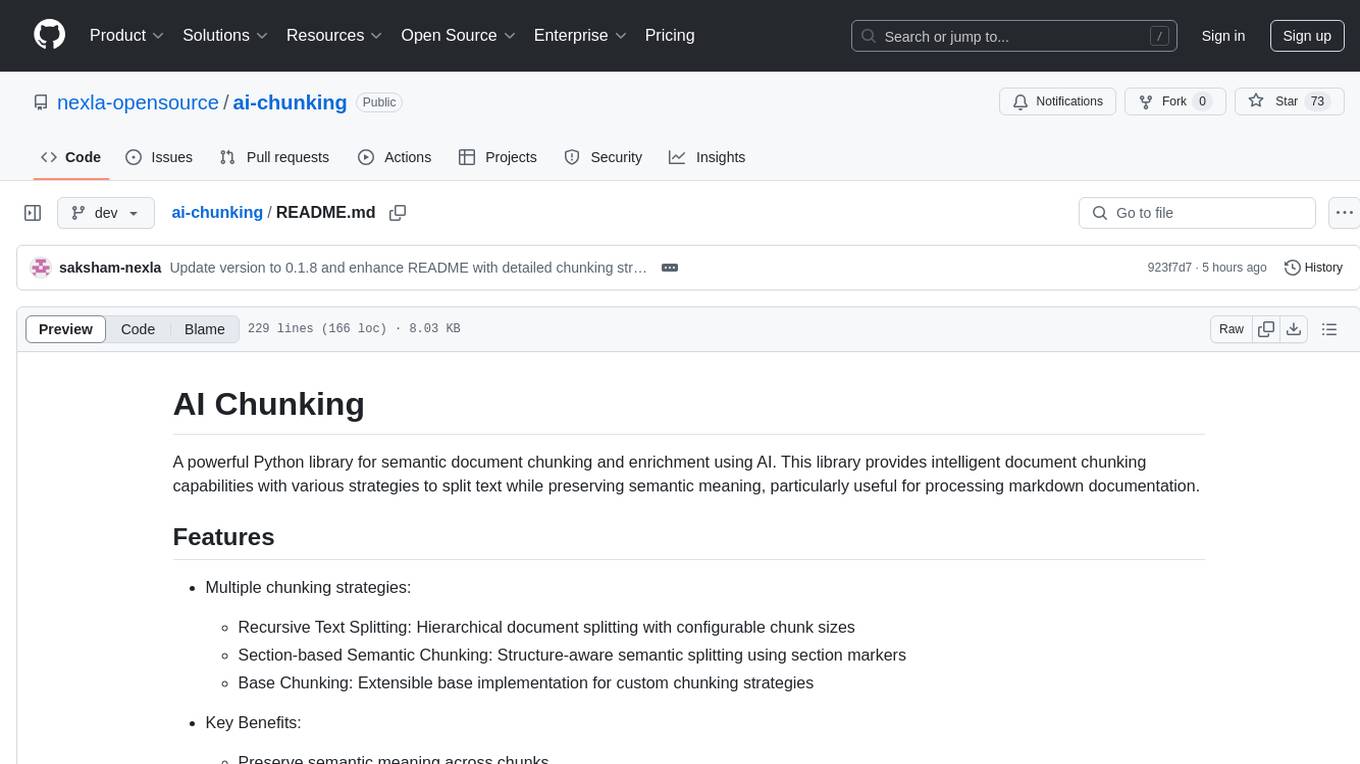Open the GitHub home logo
The width and height of the screenshot is (1360, 764).
tap(49, 35)
